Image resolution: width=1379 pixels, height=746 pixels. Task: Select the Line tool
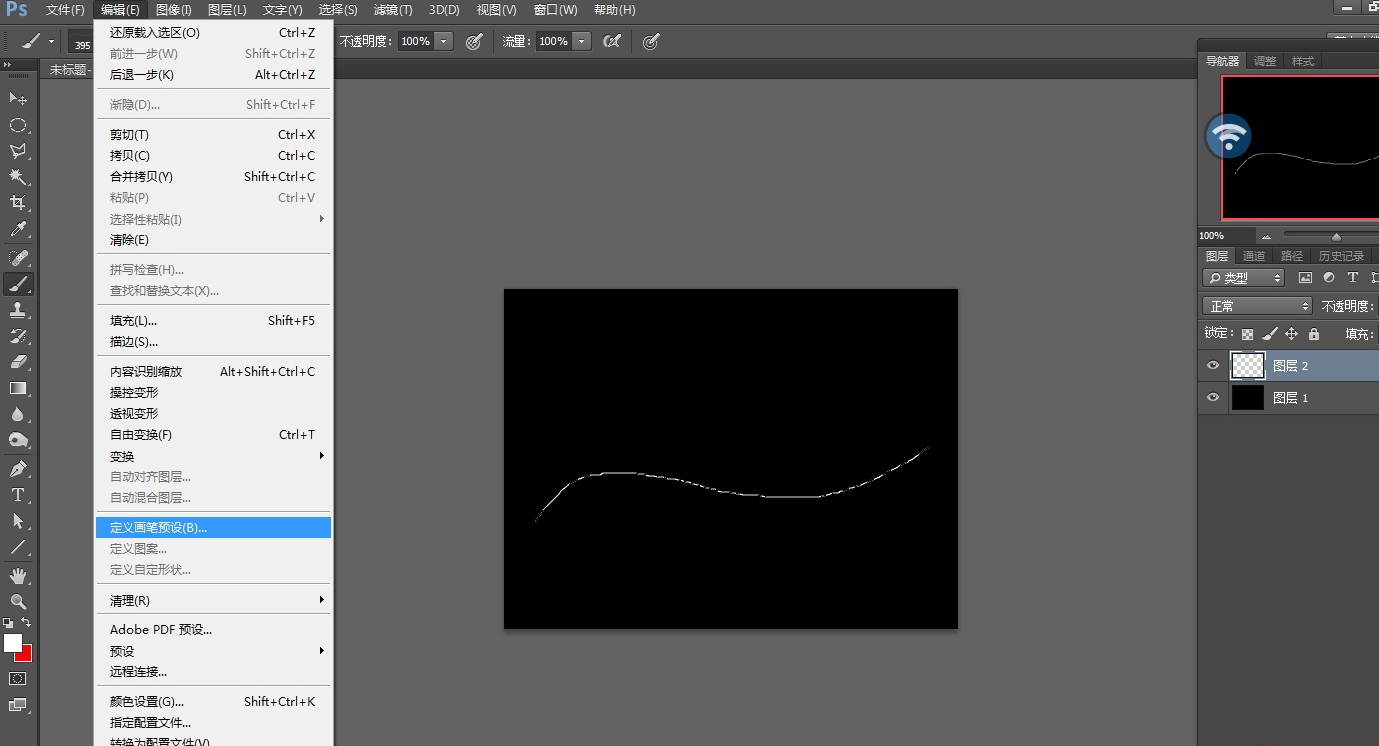click(18, 547)
